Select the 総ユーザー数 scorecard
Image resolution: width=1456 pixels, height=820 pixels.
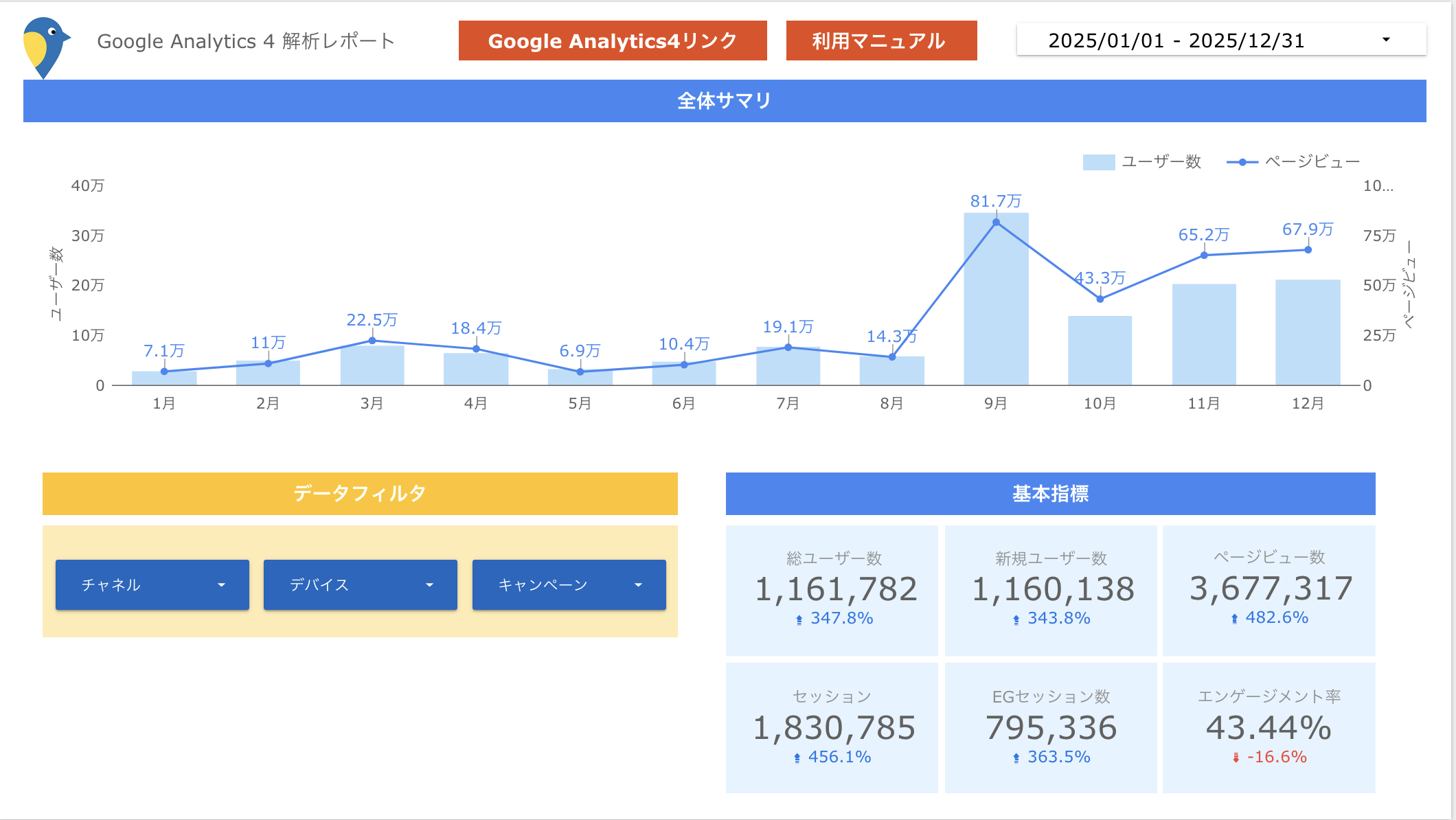832,589
